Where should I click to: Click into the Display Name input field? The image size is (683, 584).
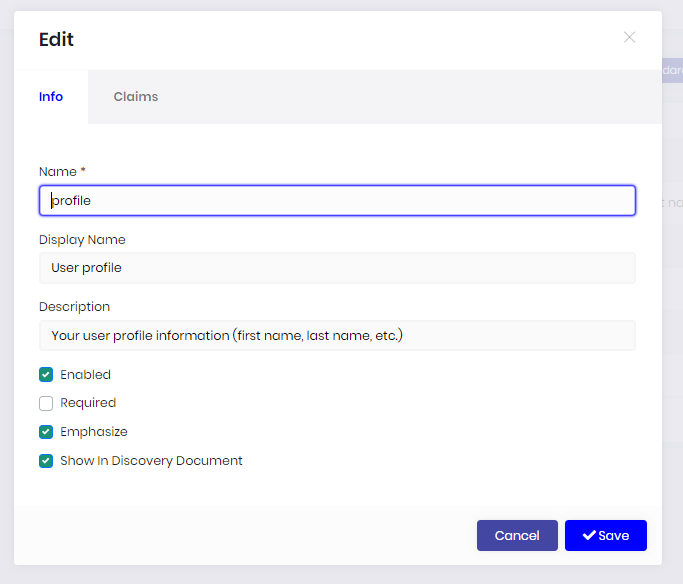(337, 268)
